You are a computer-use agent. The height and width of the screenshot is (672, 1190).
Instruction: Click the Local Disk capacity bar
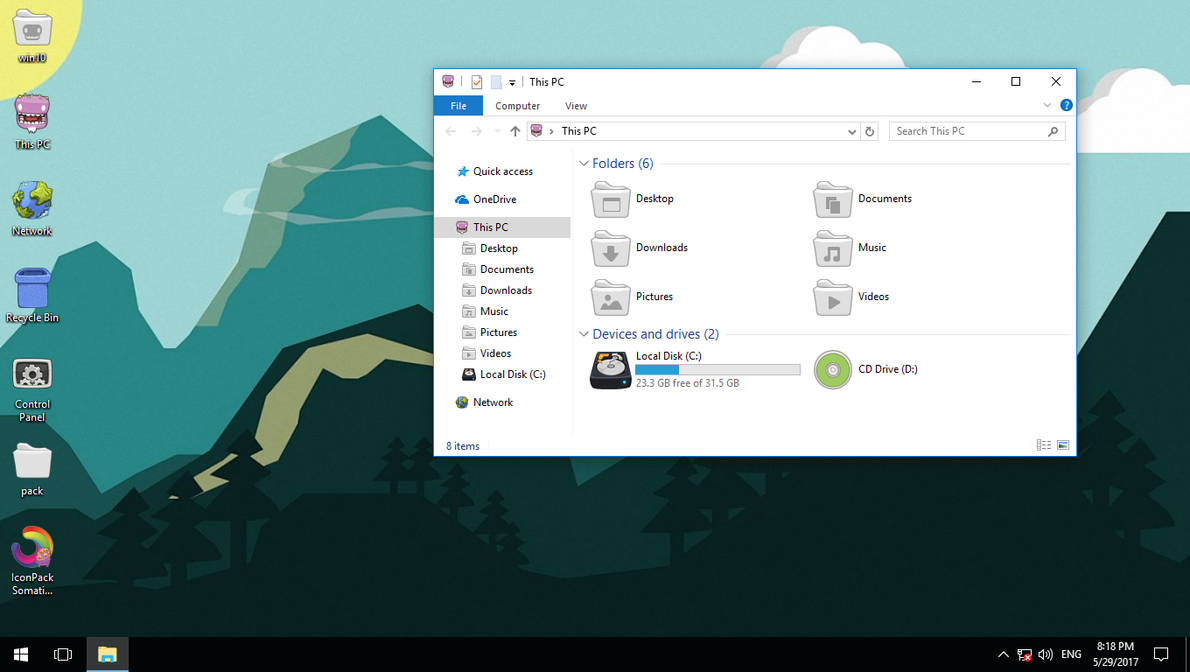717,370
